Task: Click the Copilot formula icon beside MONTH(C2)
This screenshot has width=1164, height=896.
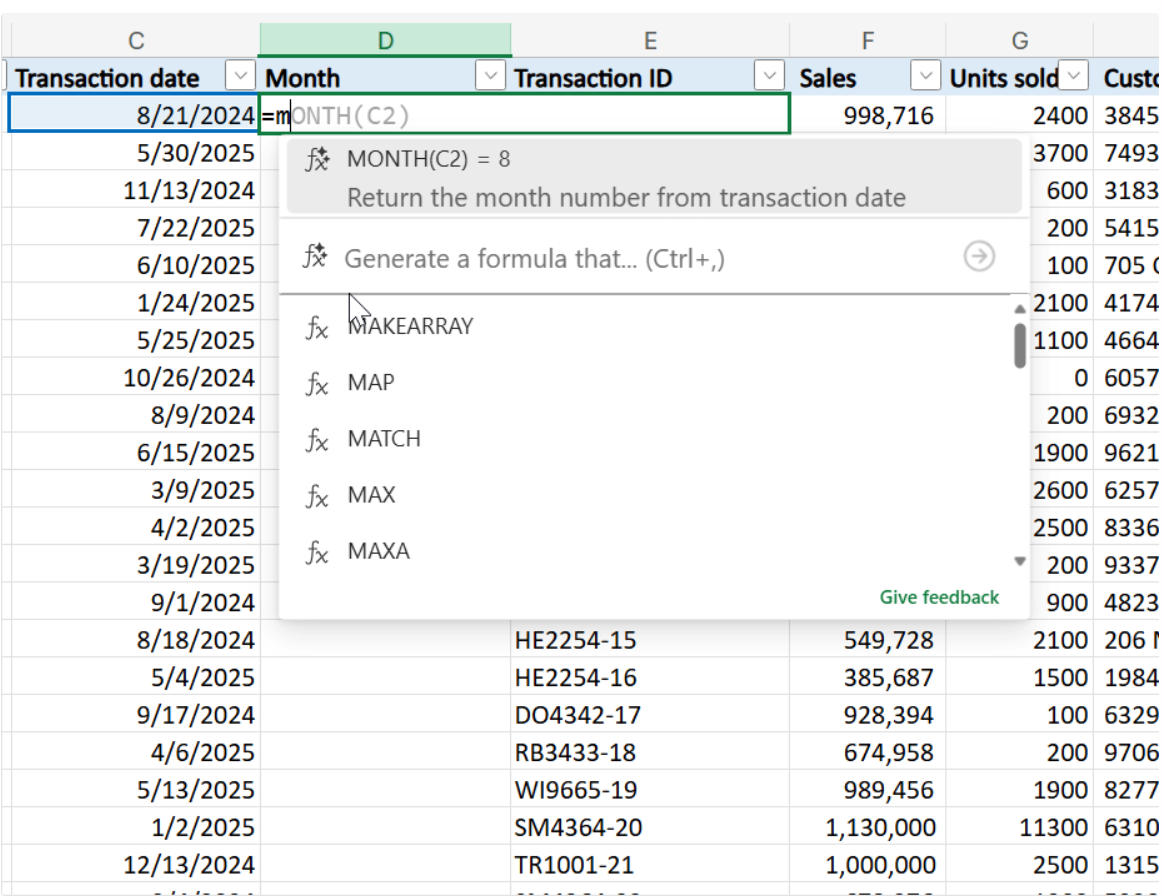Action: tap(318, 159)
